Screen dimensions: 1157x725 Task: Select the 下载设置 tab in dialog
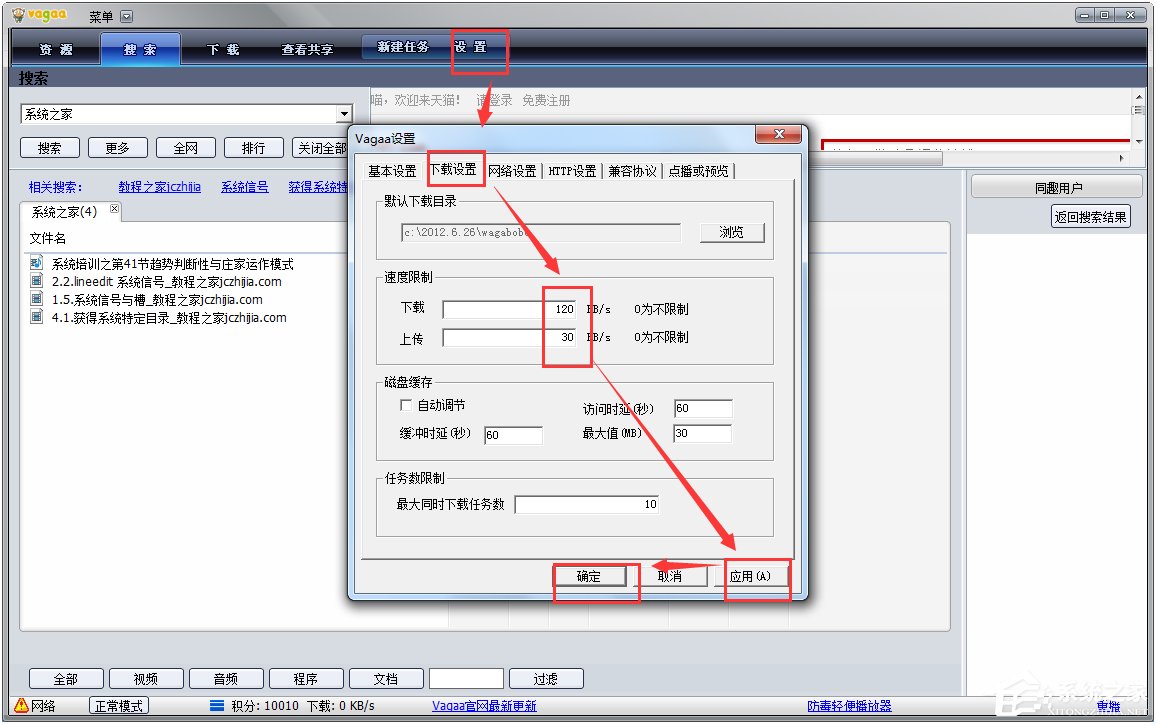[x=453, y=170]
